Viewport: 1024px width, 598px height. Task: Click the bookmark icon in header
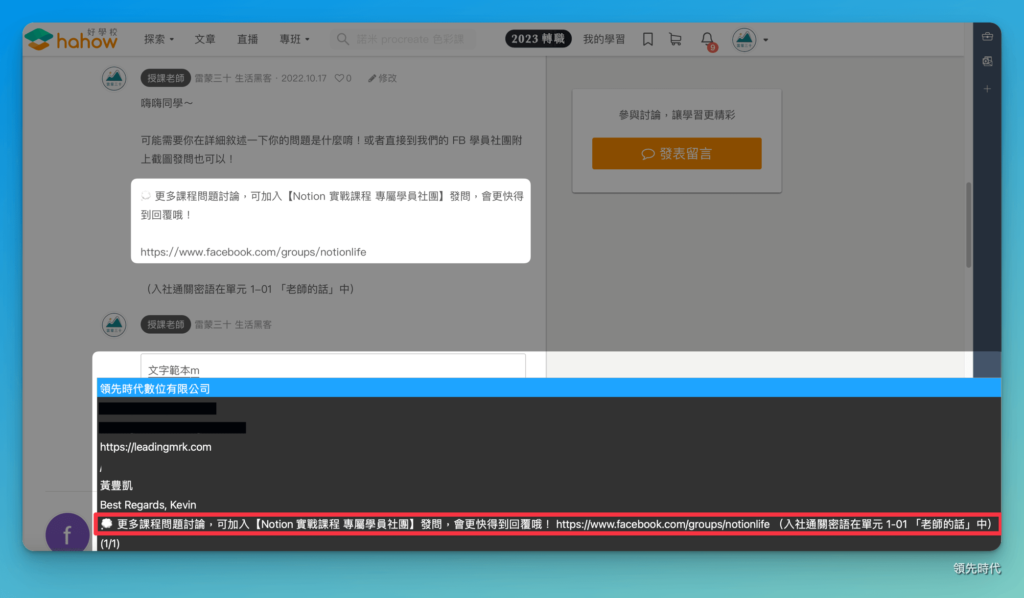coord(647,39)
